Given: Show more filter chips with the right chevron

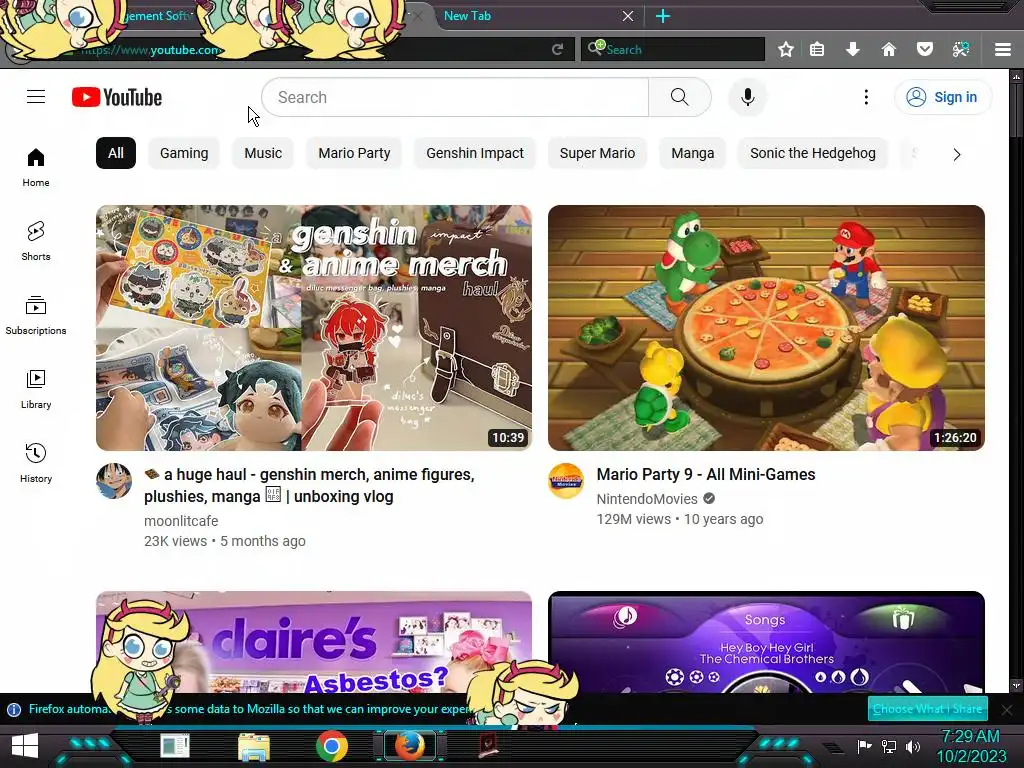Looking at the screenshot, I should [957, 155].
